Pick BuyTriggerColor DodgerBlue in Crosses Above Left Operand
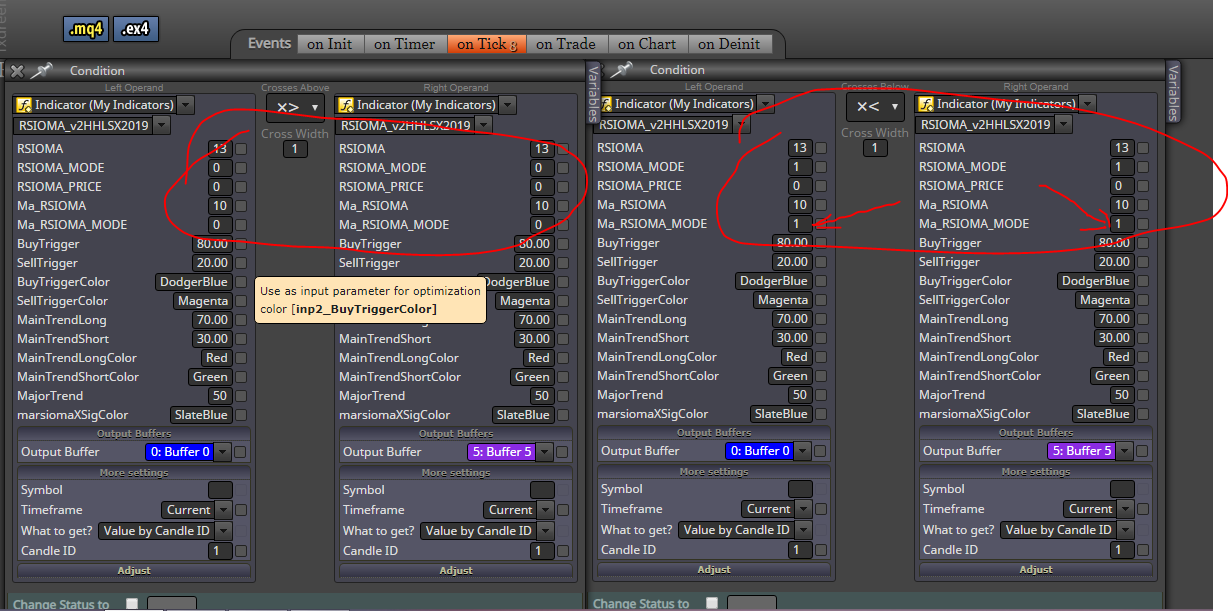 coord(193,282)
